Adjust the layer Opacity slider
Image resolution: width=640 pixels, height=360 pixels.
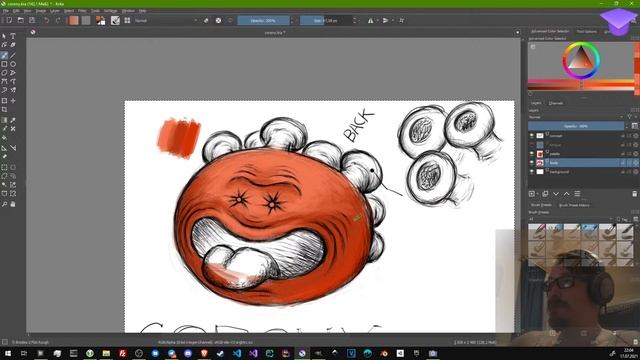click(576, 126)
